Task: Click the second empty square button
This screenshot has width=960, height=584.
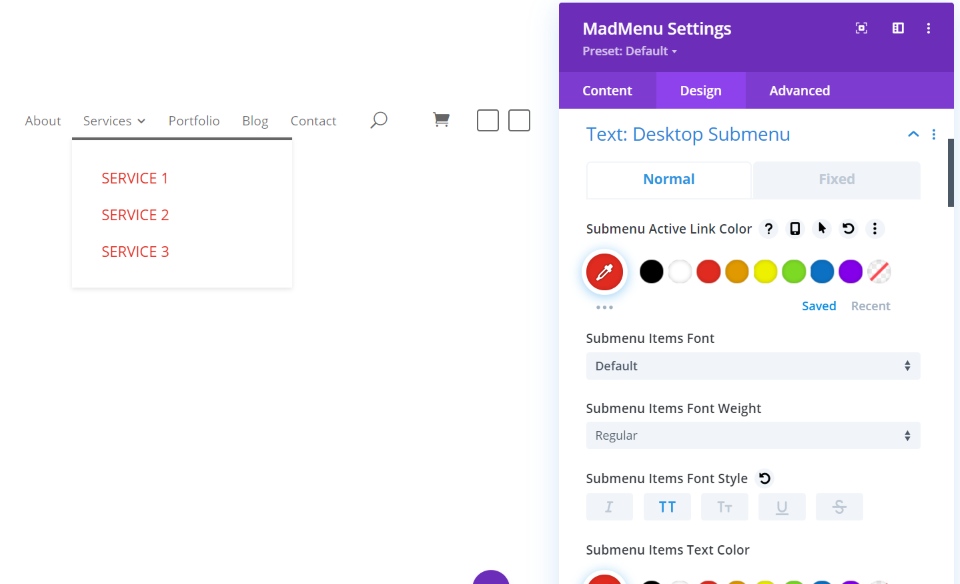Action: tap(519, 121)
